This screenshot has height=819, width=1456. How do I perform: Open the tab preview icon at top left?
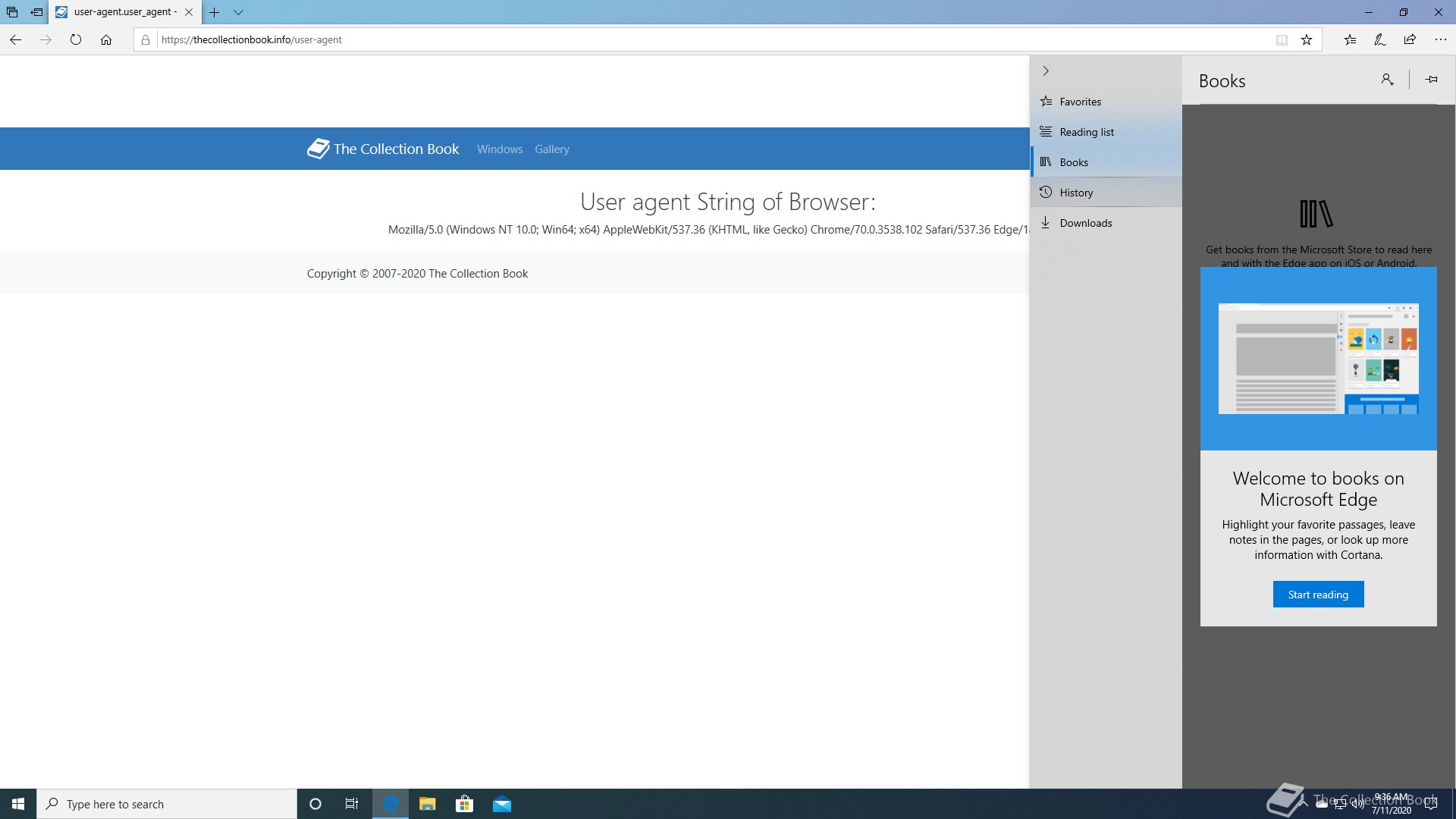click(x=12, y=12)
